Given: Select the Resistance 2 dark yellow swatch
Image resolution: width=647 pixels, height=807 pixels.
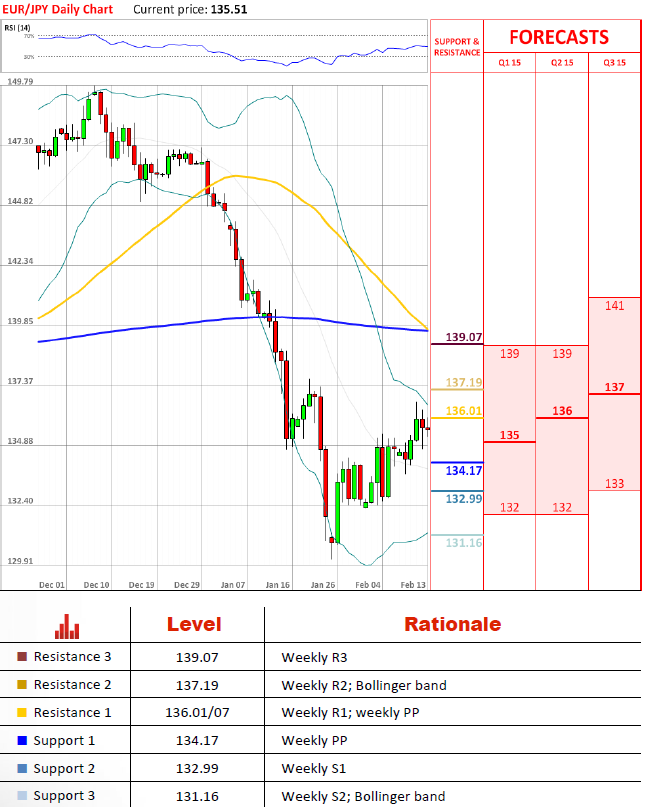Looking at the screenshot, I should tap(22, 685).
